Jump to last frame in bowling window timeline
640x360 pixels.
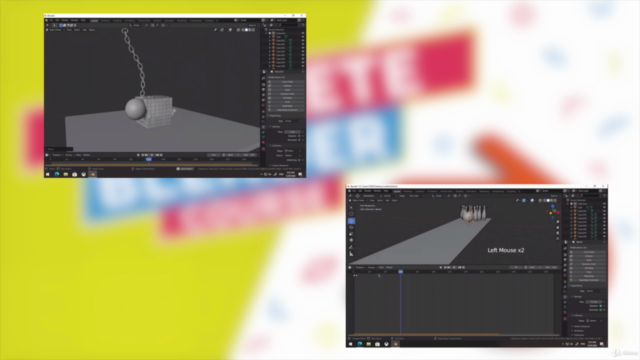tap(463, 267)
